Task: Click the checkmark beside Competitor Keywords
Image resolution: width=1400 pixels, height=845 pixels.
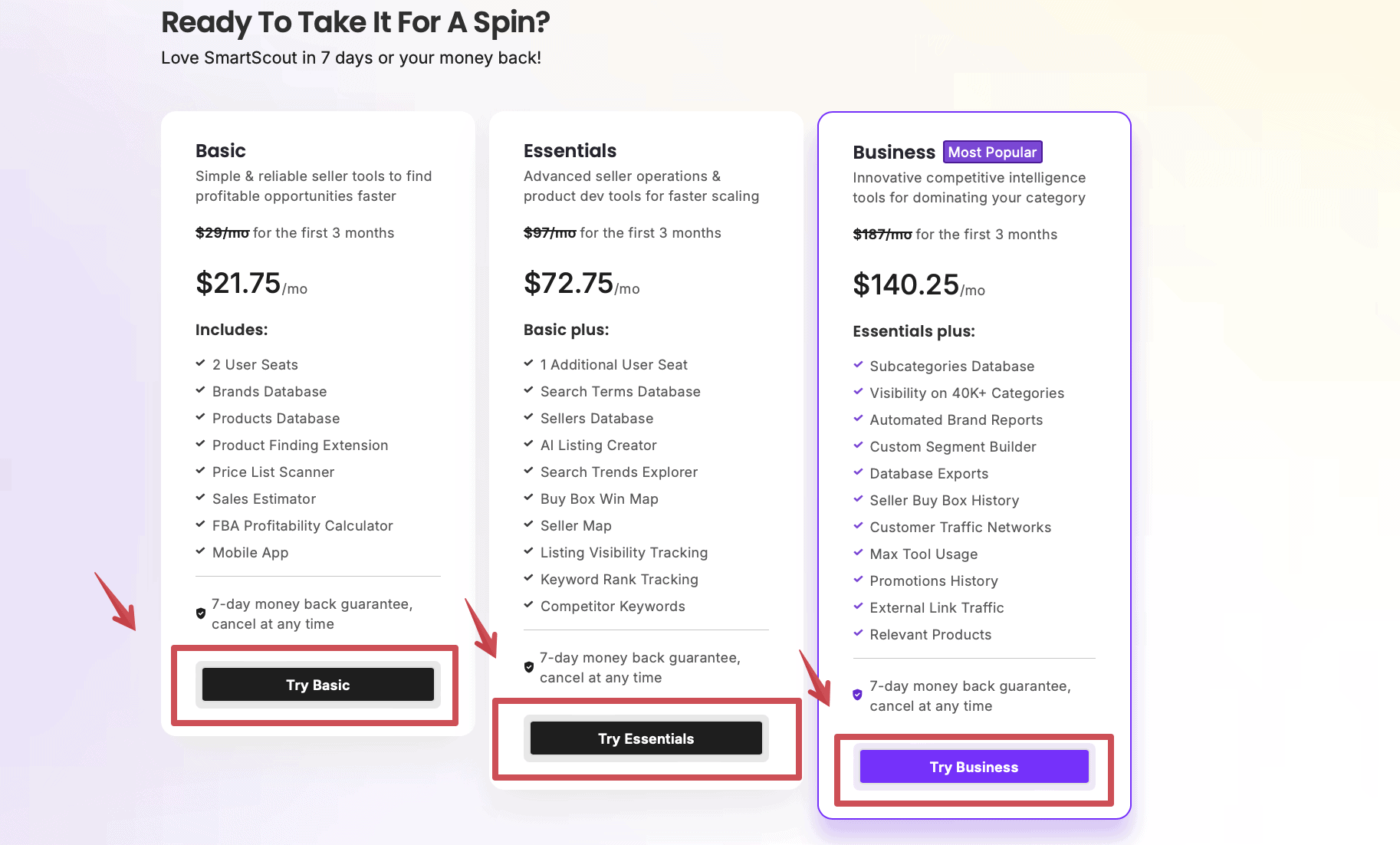Action: [529, 605]
